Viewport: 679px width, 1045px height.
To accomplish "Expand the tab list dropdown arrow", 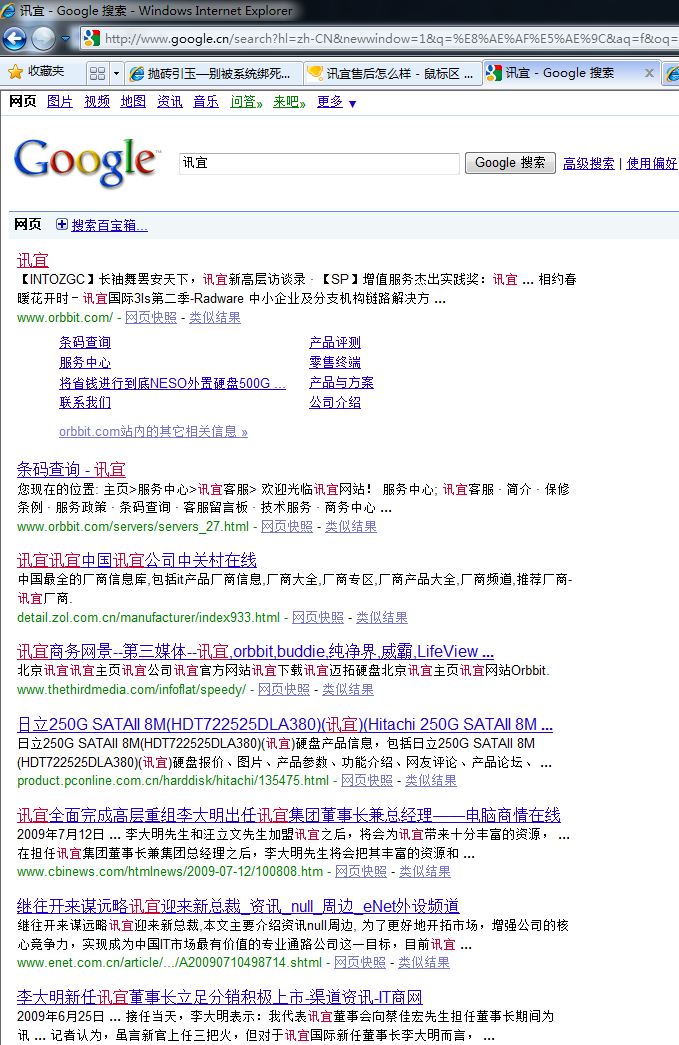I will click(x=116, y=73).
